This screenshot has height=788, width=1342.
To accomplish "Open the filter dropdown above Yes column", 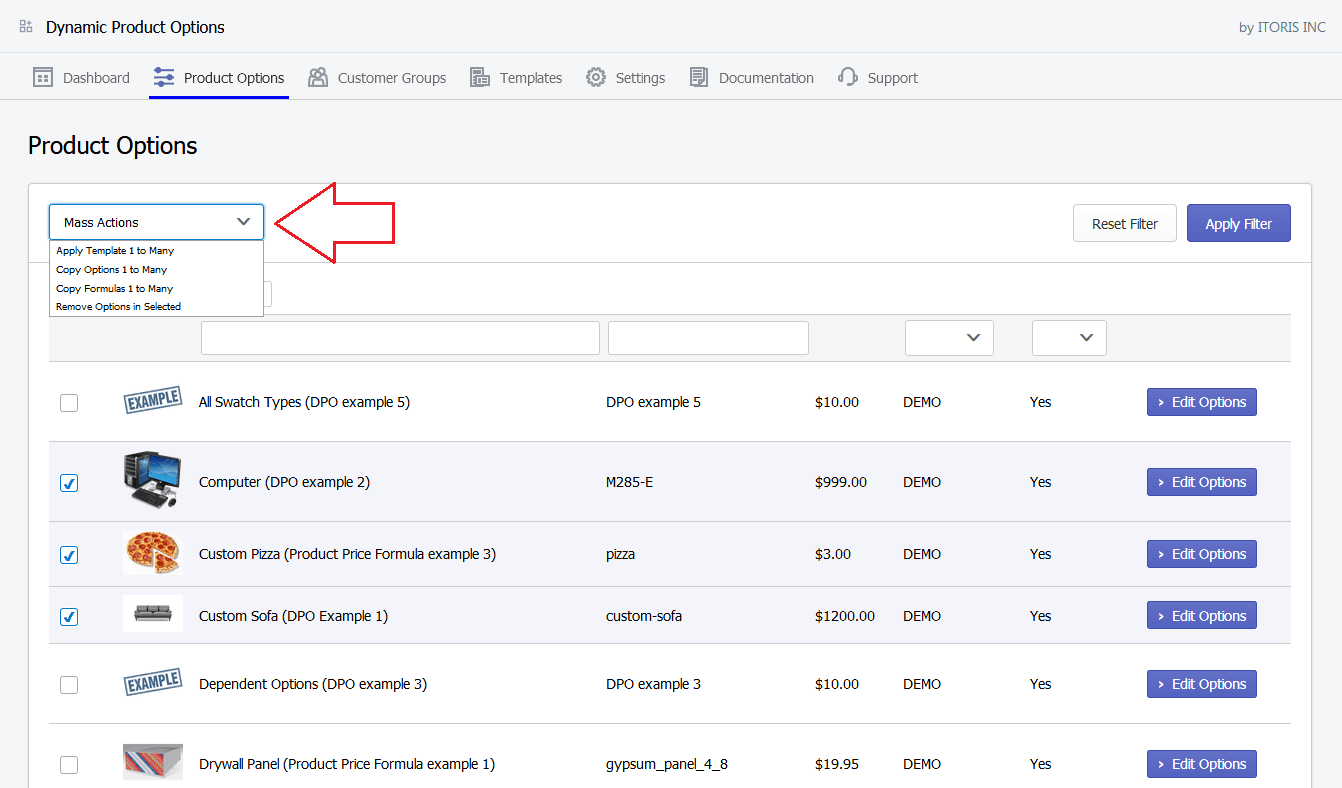I will 1069,338.
